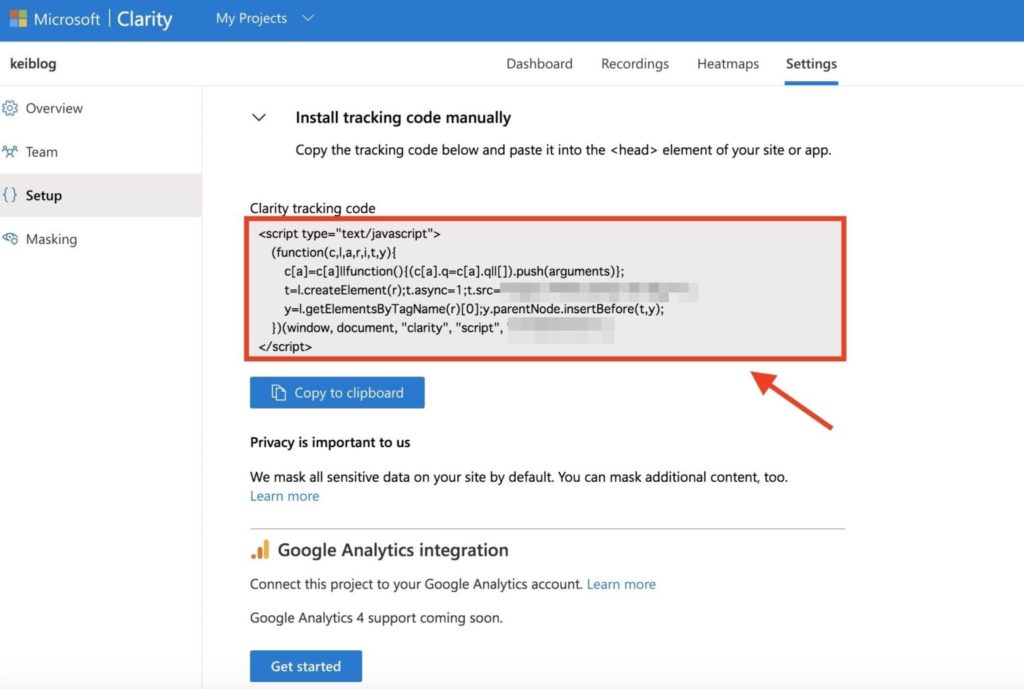
Task: Open the My Projects dropdown
Action: point(264,18)
